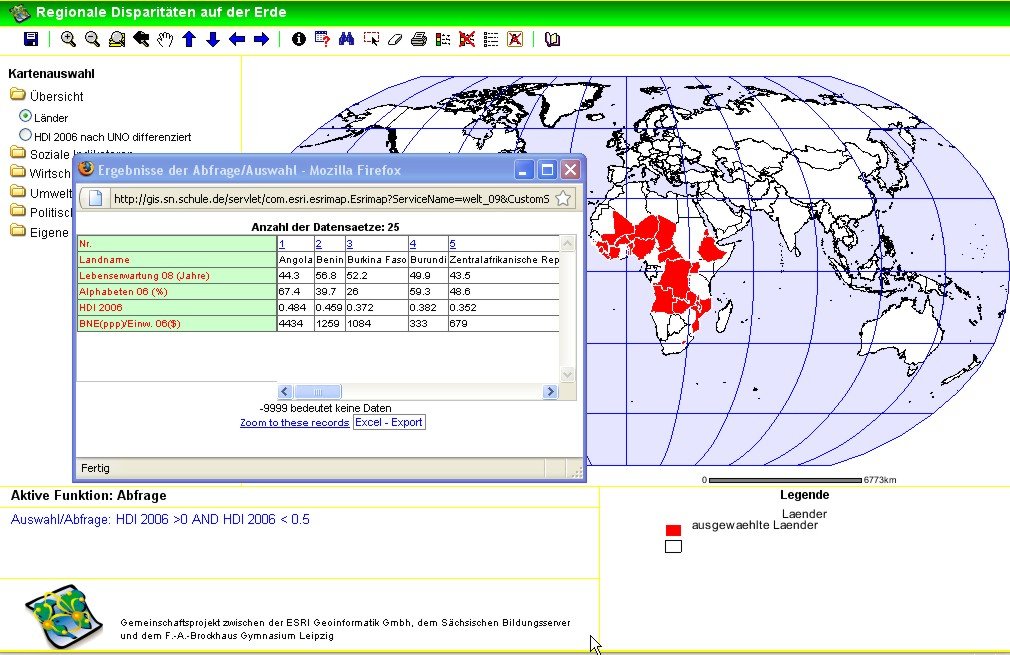
Task: Click the Angola cell in results table
Action: point(296,260)
